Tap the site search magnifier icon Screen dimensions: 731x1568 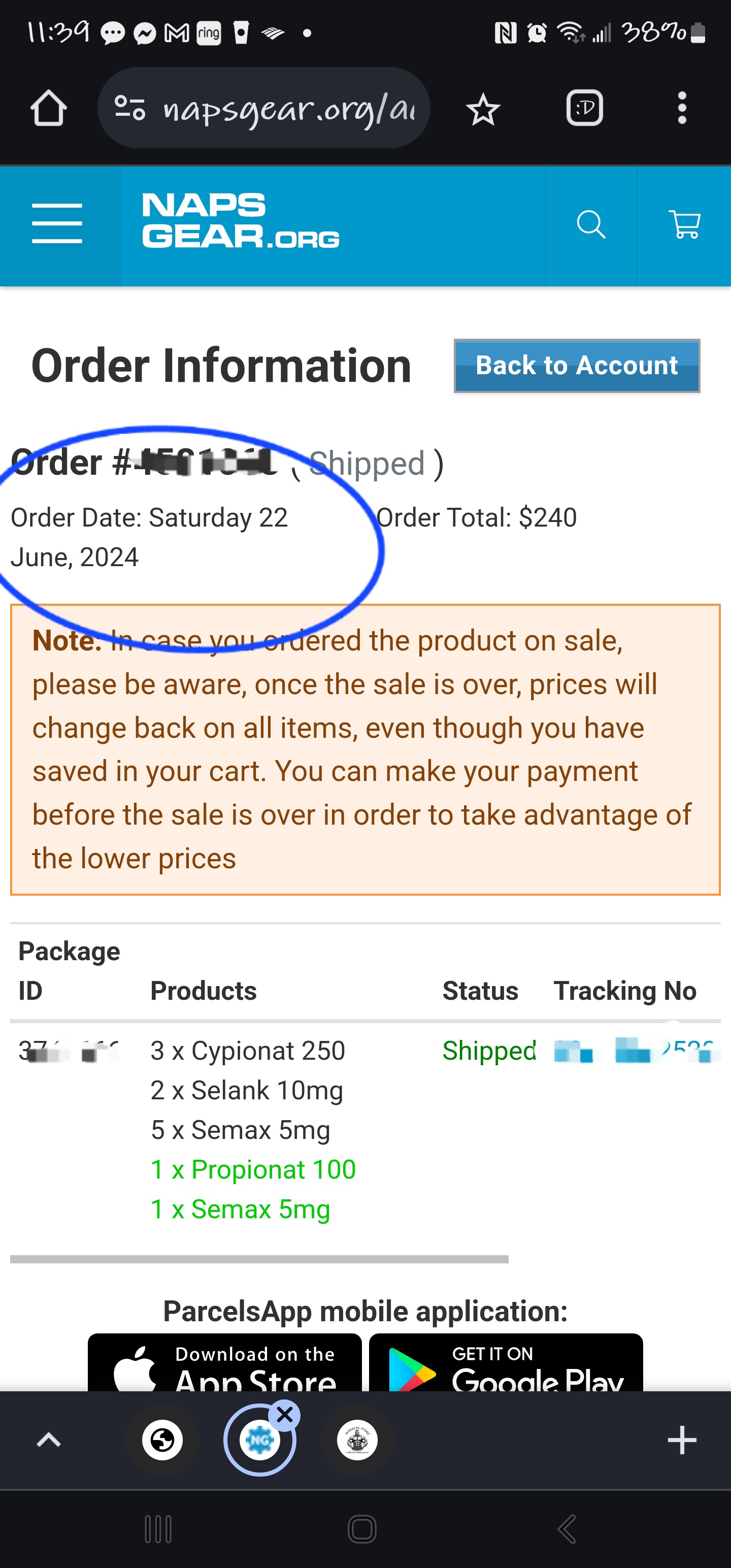(x=591, y=225)
